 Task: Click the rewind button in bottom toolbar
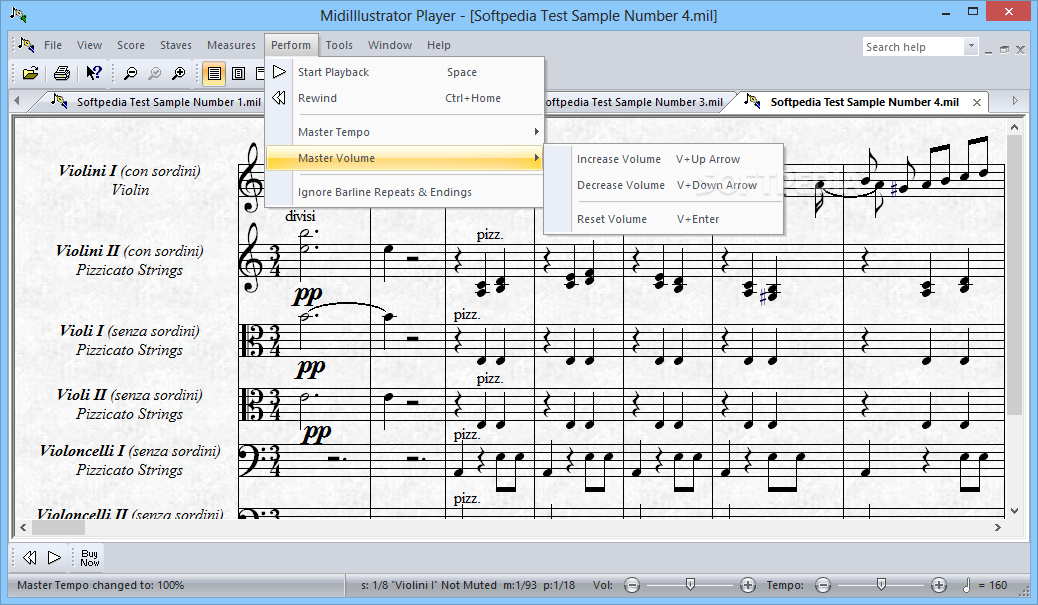30,558
